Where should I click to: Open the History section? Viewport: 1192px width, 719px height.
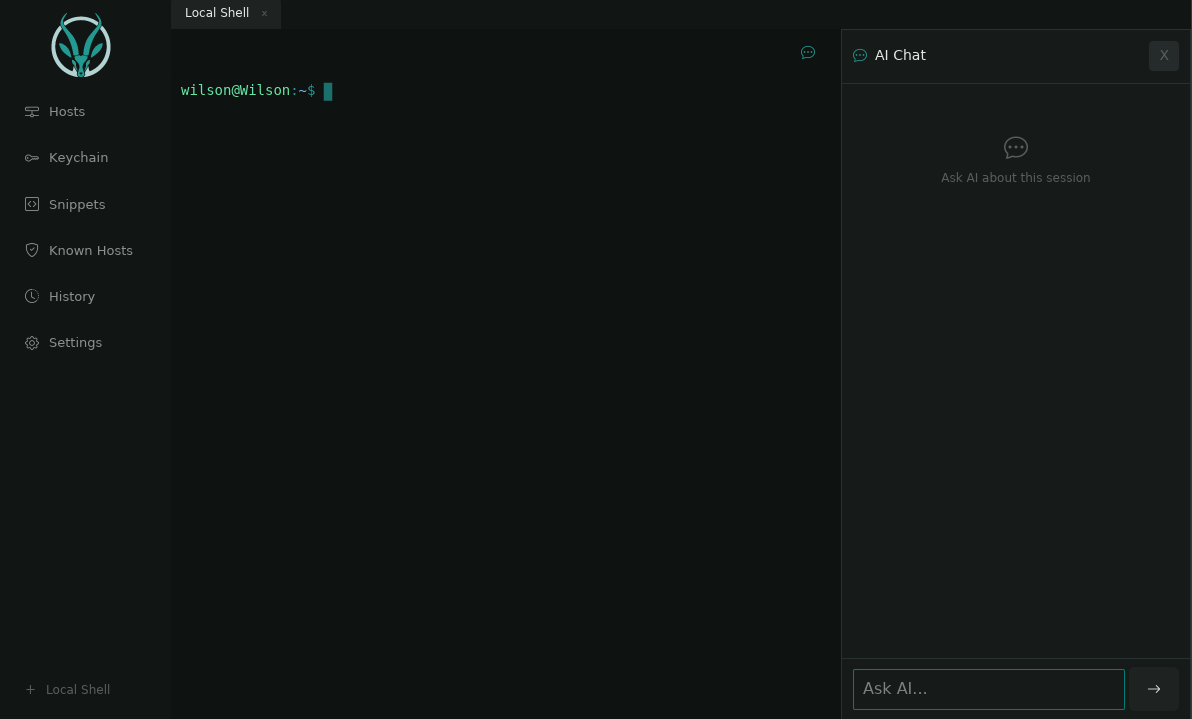click(71, 296)
